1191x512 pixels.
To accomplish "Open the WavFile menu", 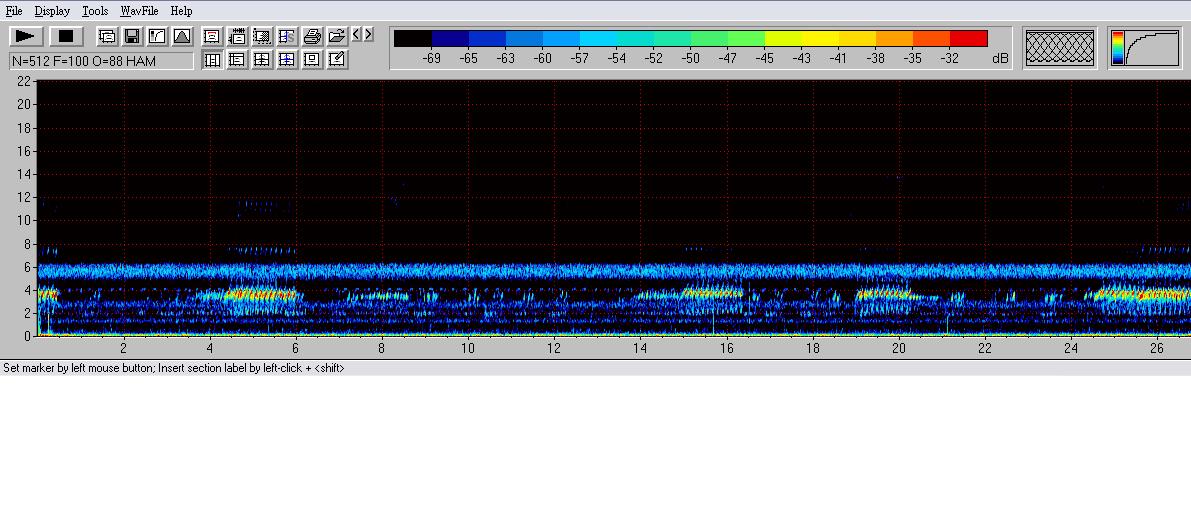I will click(139, 11).
